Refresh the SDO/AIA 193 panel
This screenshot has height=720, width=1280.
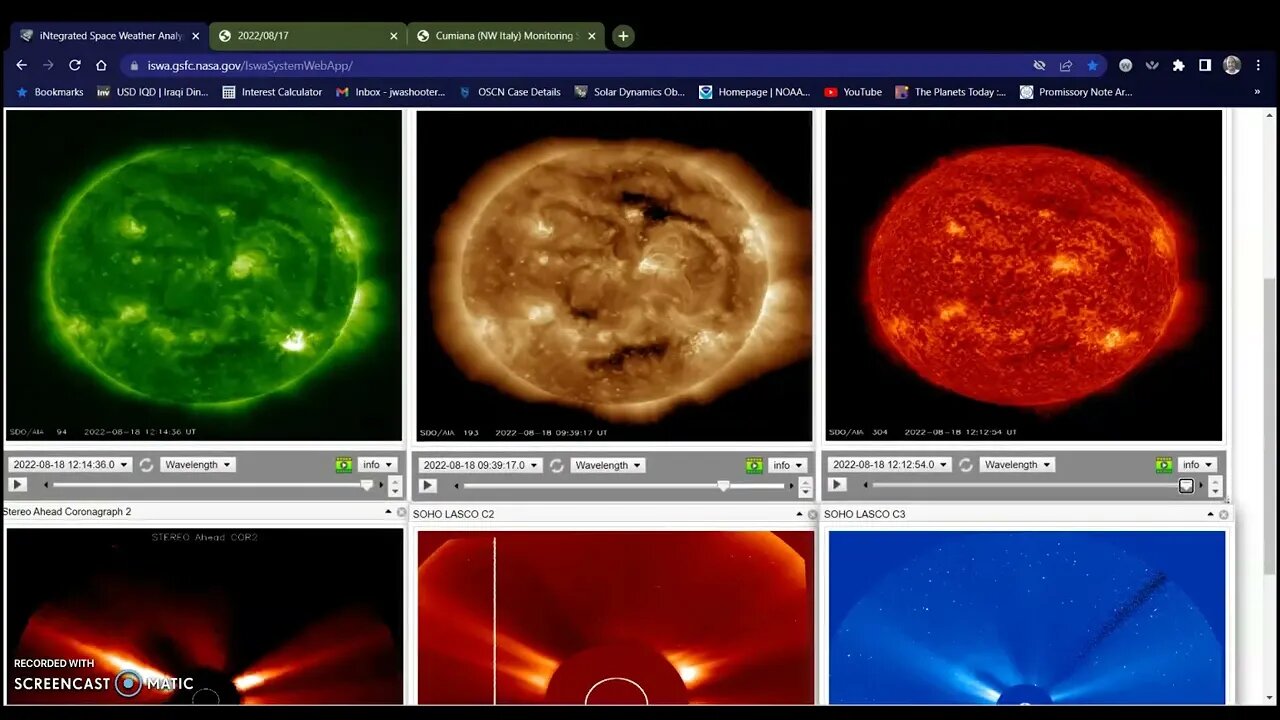pyautogui.click(x=557, y=465)
